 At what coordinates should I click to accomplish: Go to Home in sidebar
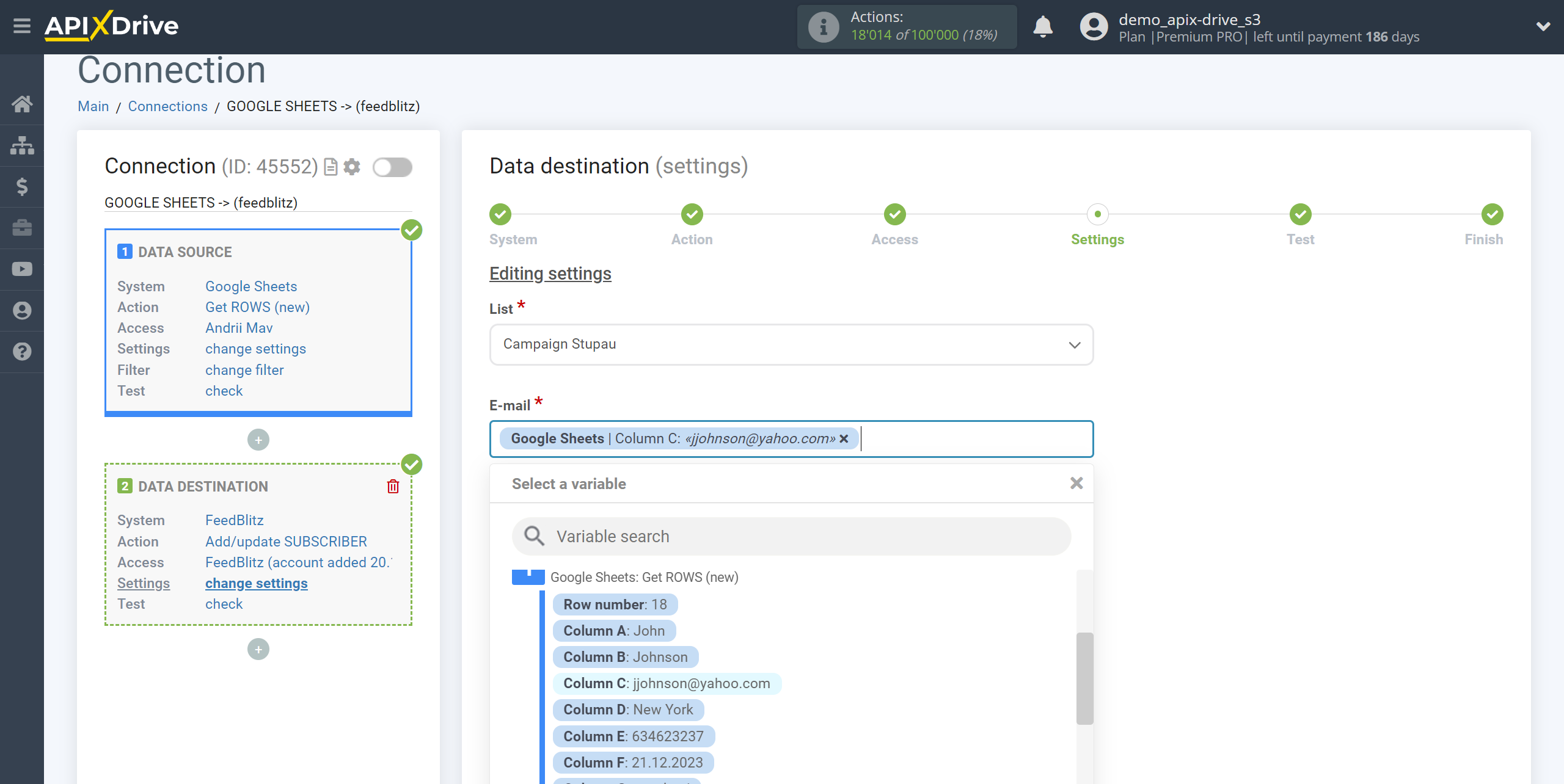click(22, 104)
